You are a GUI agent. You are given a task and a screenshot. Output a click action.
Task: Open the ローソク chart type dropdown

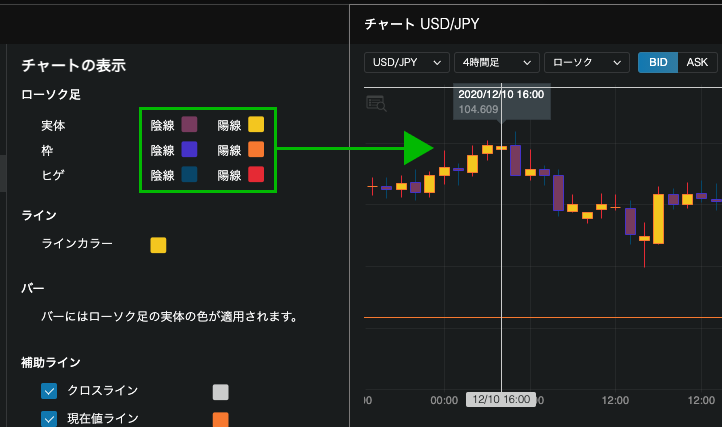pyautogui.click(x=586, y=62)
